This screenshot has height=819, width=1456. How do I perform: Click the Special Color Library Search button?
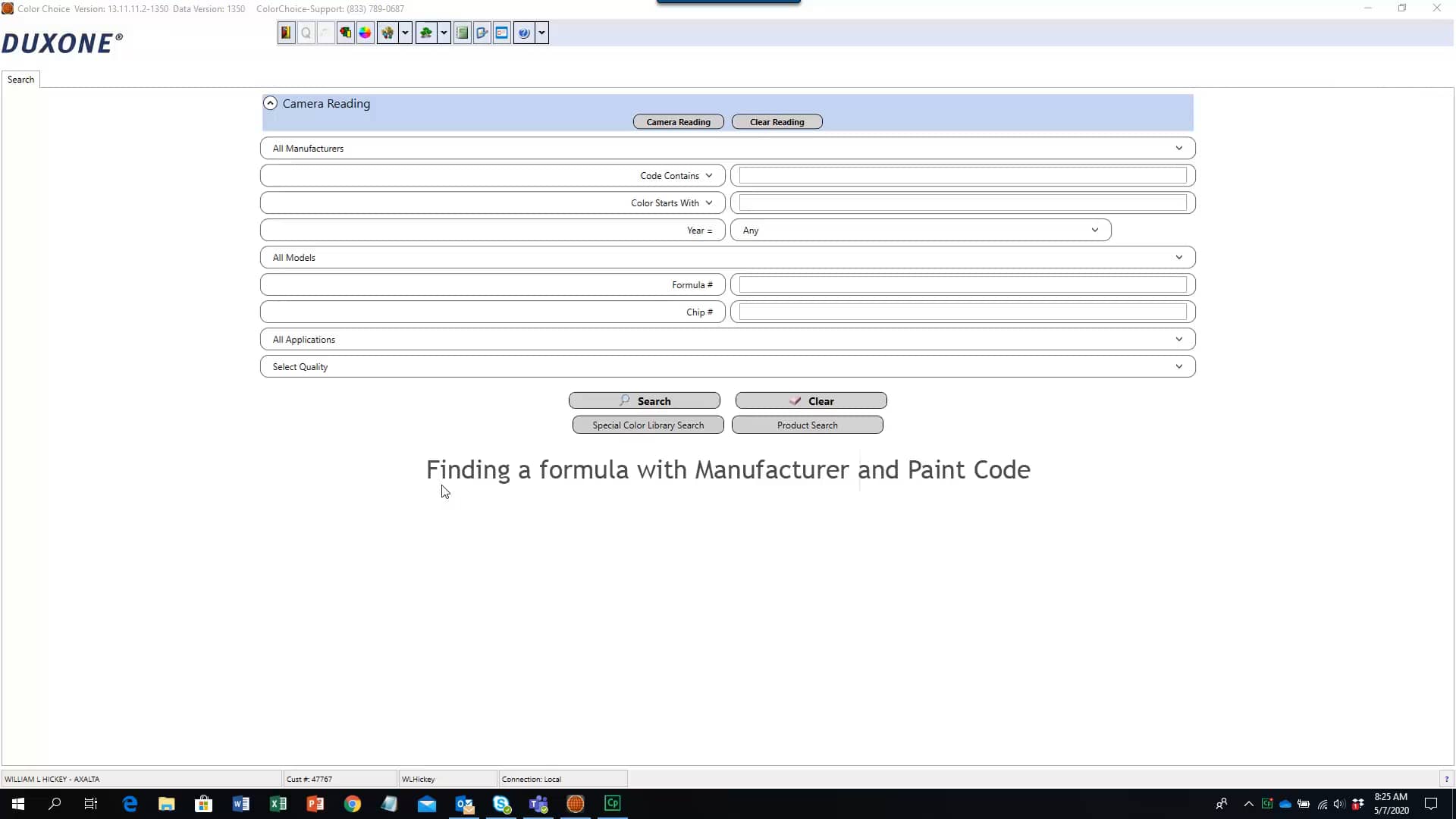click(x=648, y=425)
